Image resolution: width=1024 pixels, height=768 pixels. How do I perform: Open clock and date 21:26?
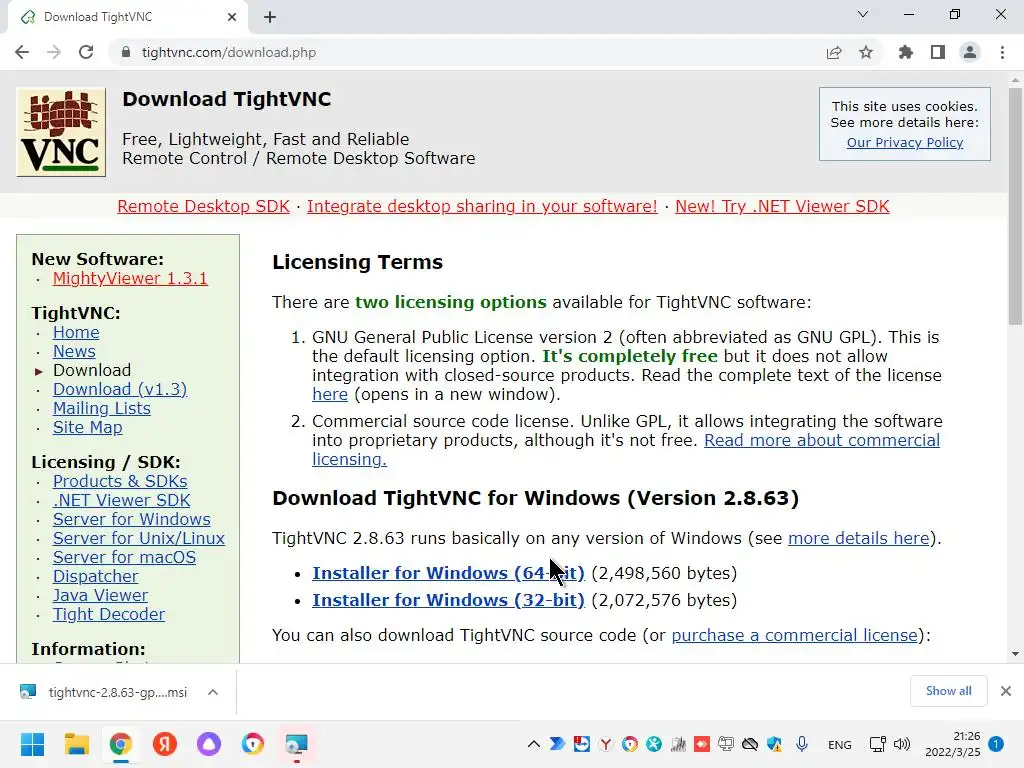[953, 744]
